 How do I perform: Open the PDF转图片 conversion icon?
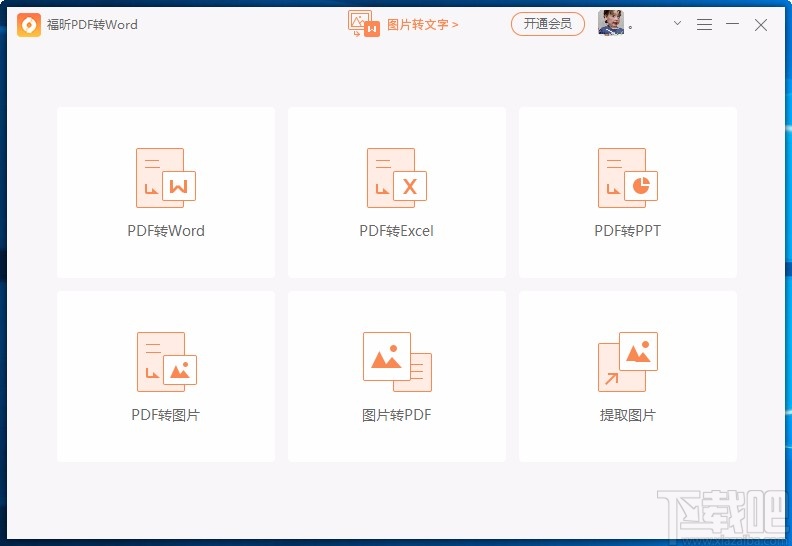pyautogui.click(x=166, y=362)
